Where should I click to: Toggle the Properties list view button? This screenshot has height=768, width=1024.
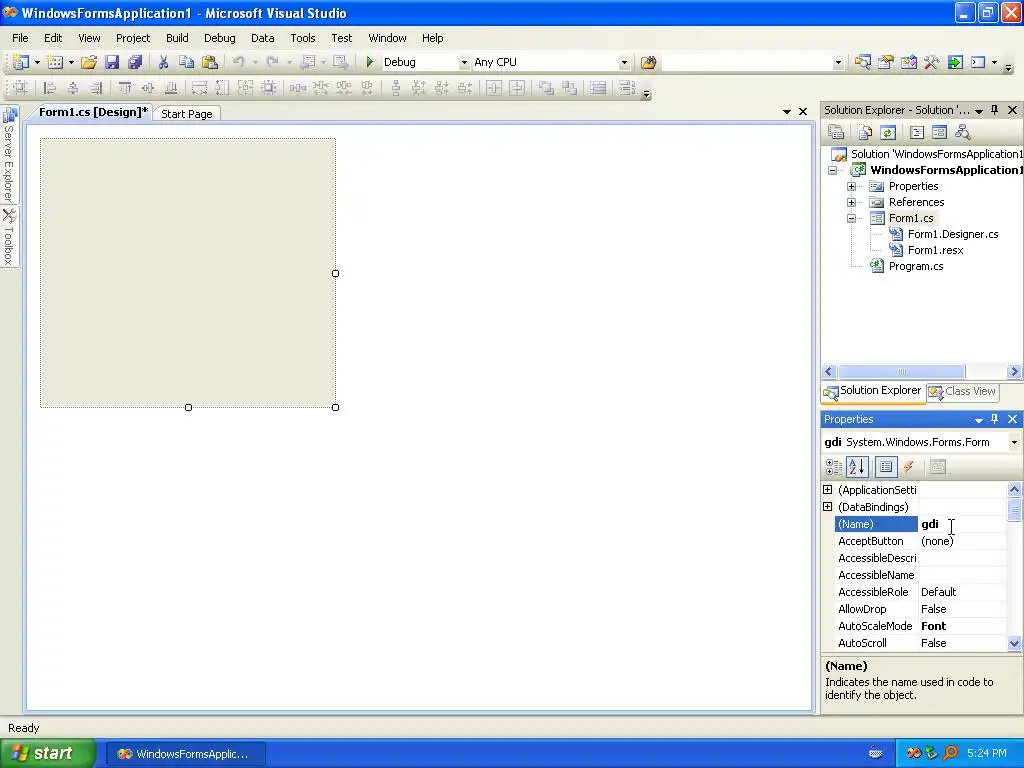886,466
